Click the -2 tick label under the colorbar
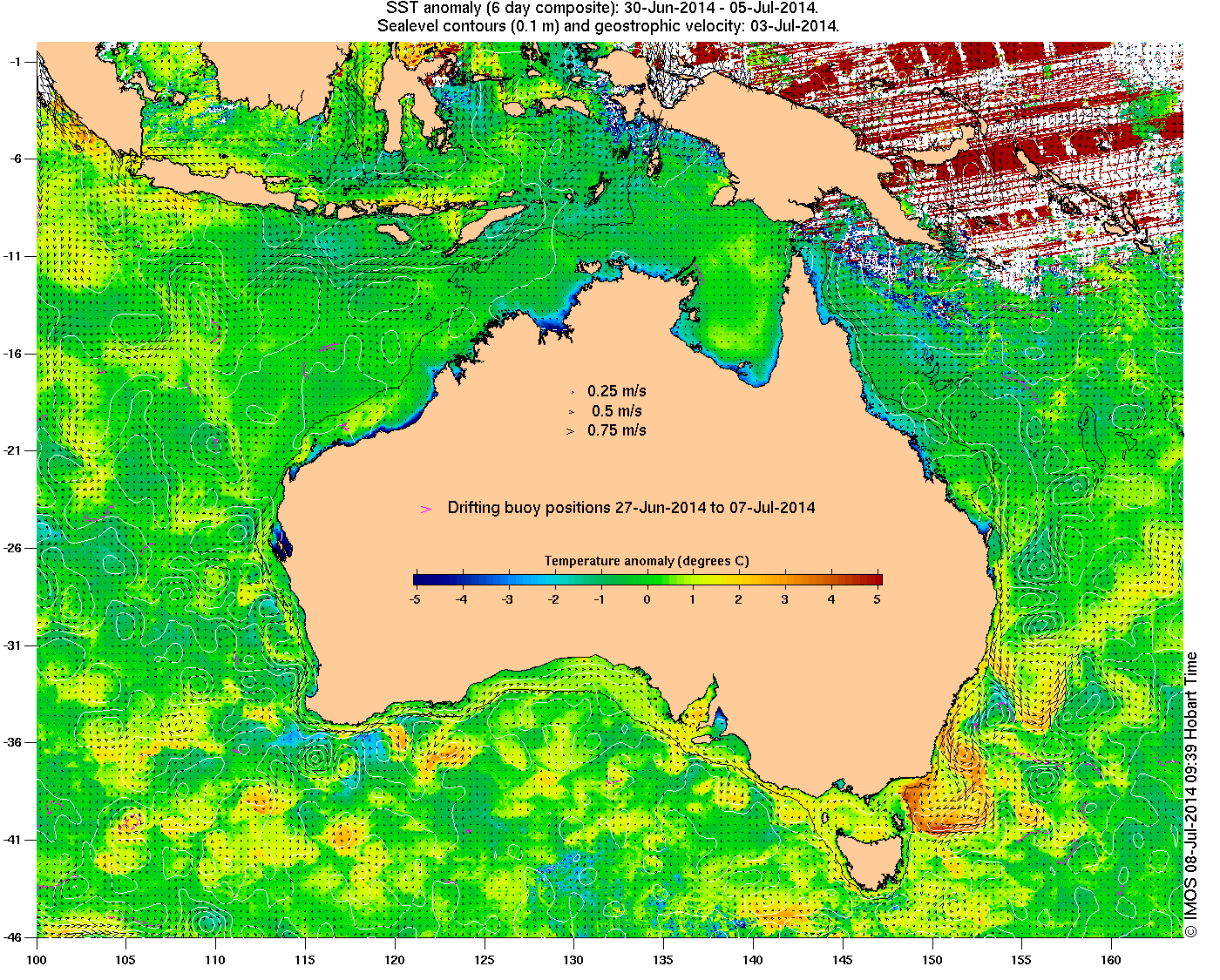Image resolution: width=1220 pixels, height=980 pixels. [x=553, y=599]
